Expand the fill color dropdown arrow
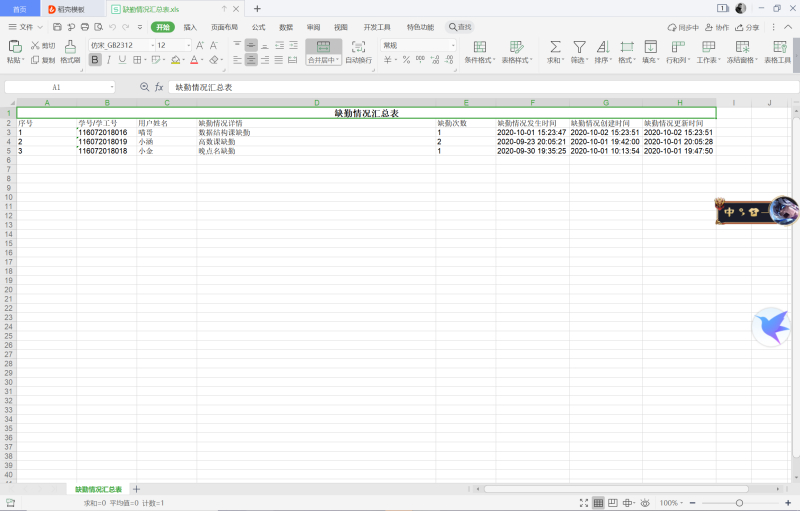Screen dimensions: 800x511 pyautogui.click(x=184, y=60)
